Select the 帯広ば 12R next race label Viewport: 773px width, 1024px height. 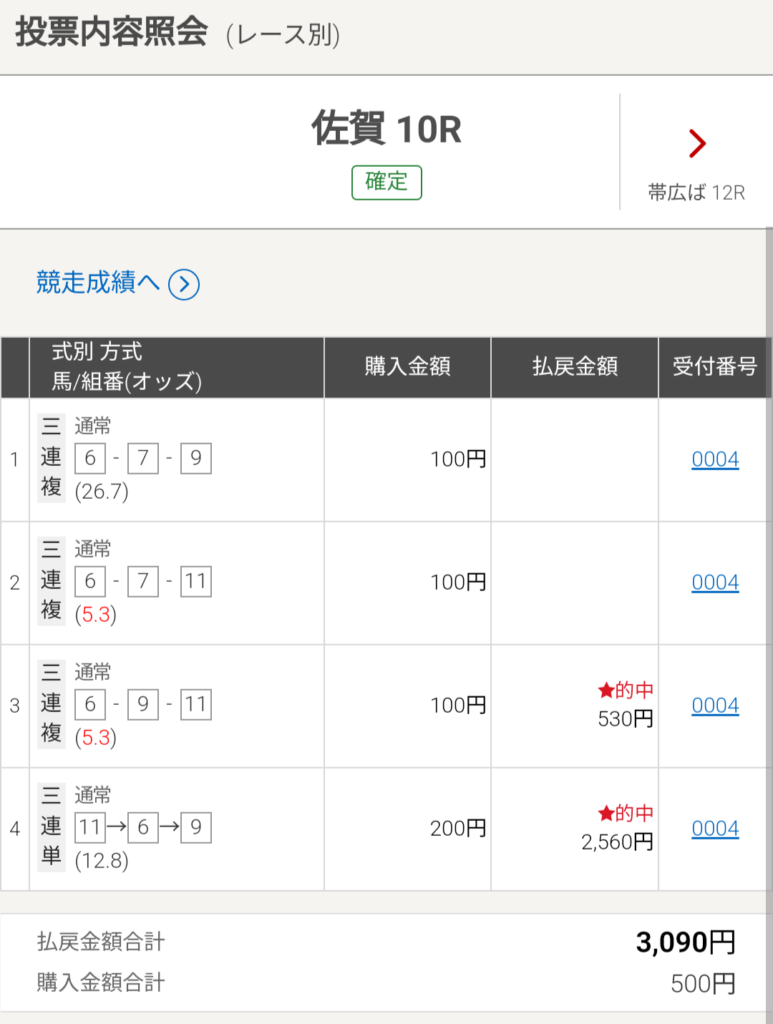pyautogui.click(x=696, y=193)
